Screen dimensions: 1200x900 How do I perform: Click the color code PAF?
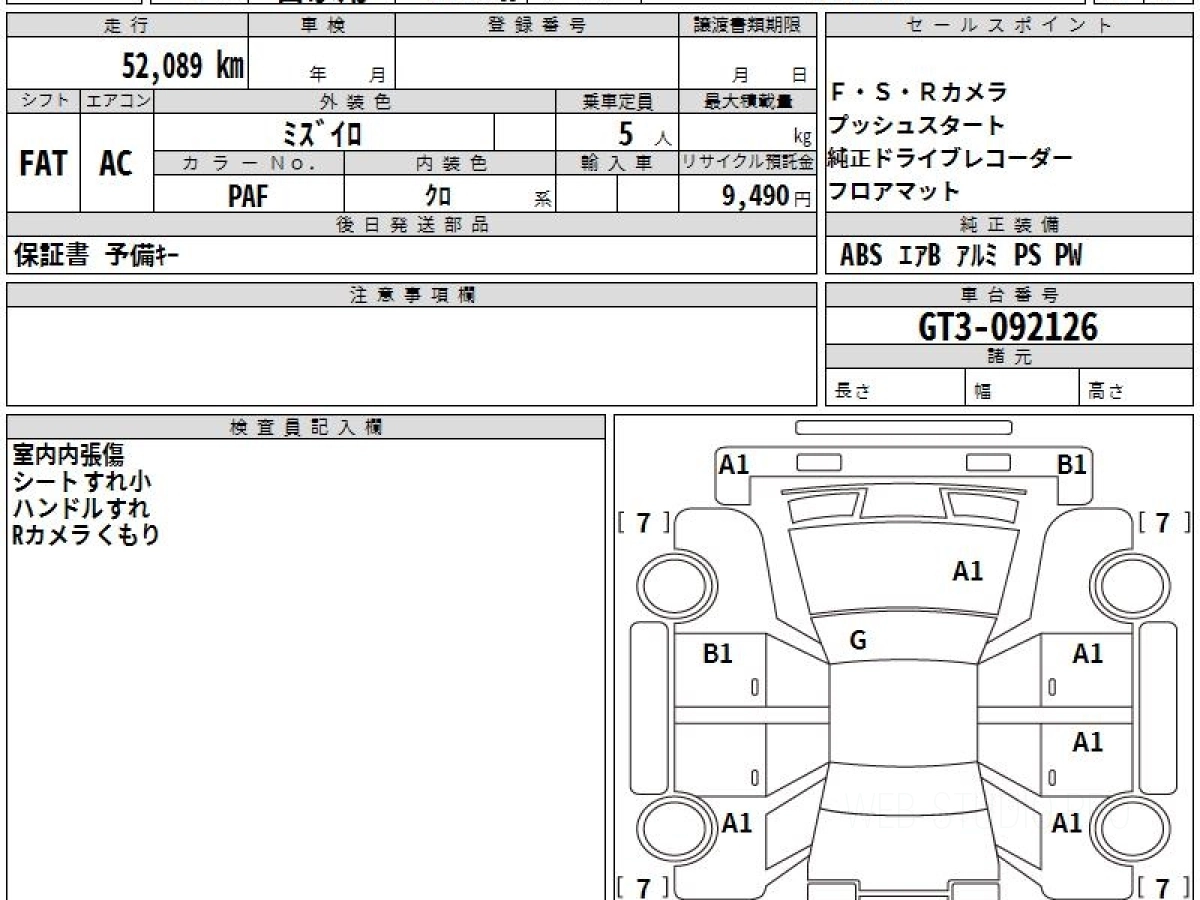[x=248, y=196]
